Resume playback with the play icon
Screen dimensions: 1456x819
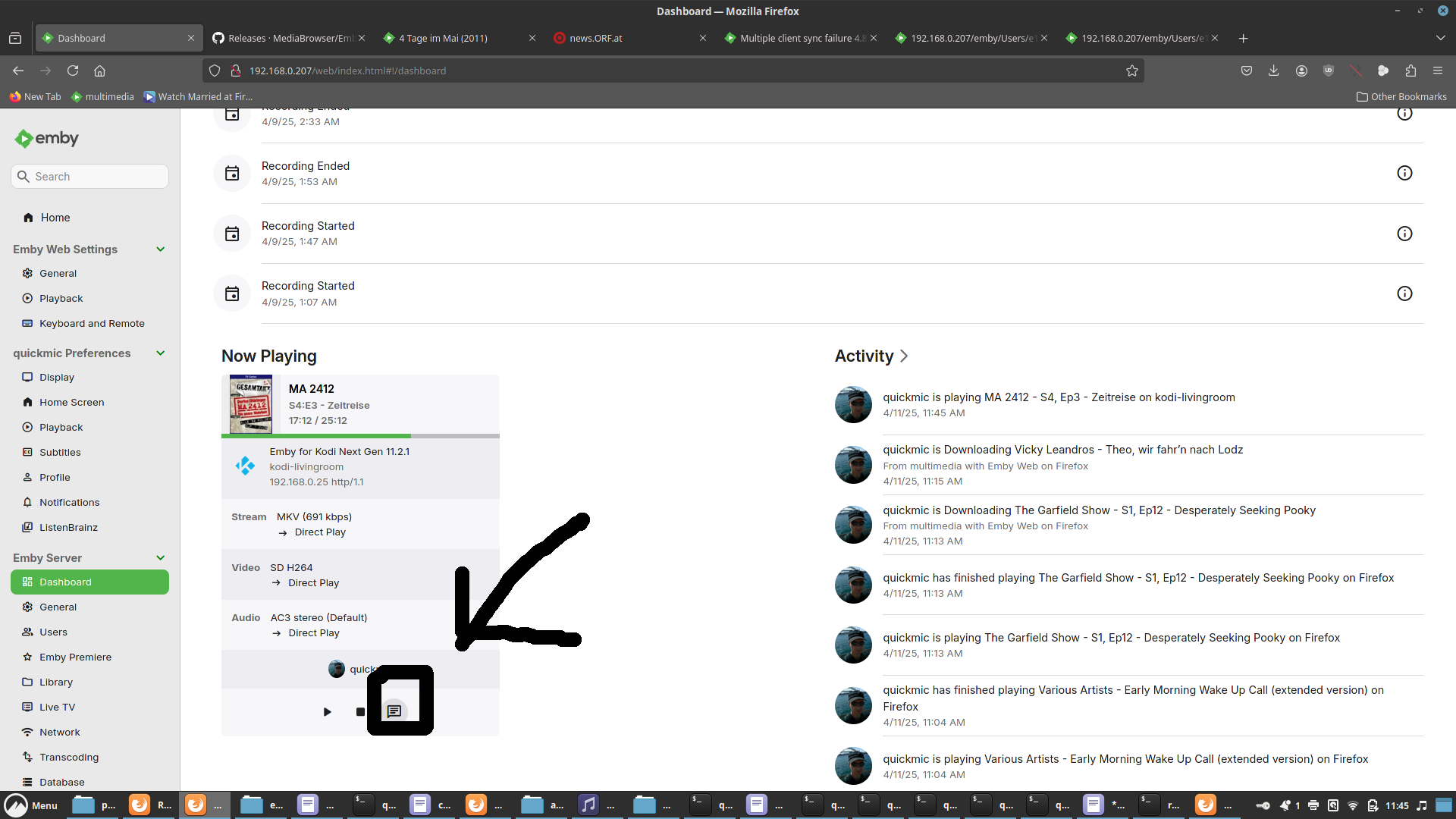327,711
